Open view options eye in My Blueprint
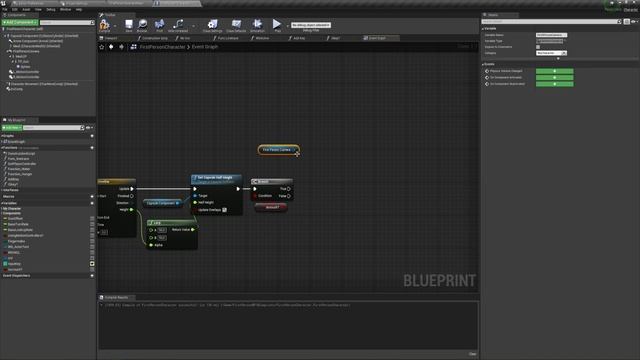 click(x=89, y=128)
